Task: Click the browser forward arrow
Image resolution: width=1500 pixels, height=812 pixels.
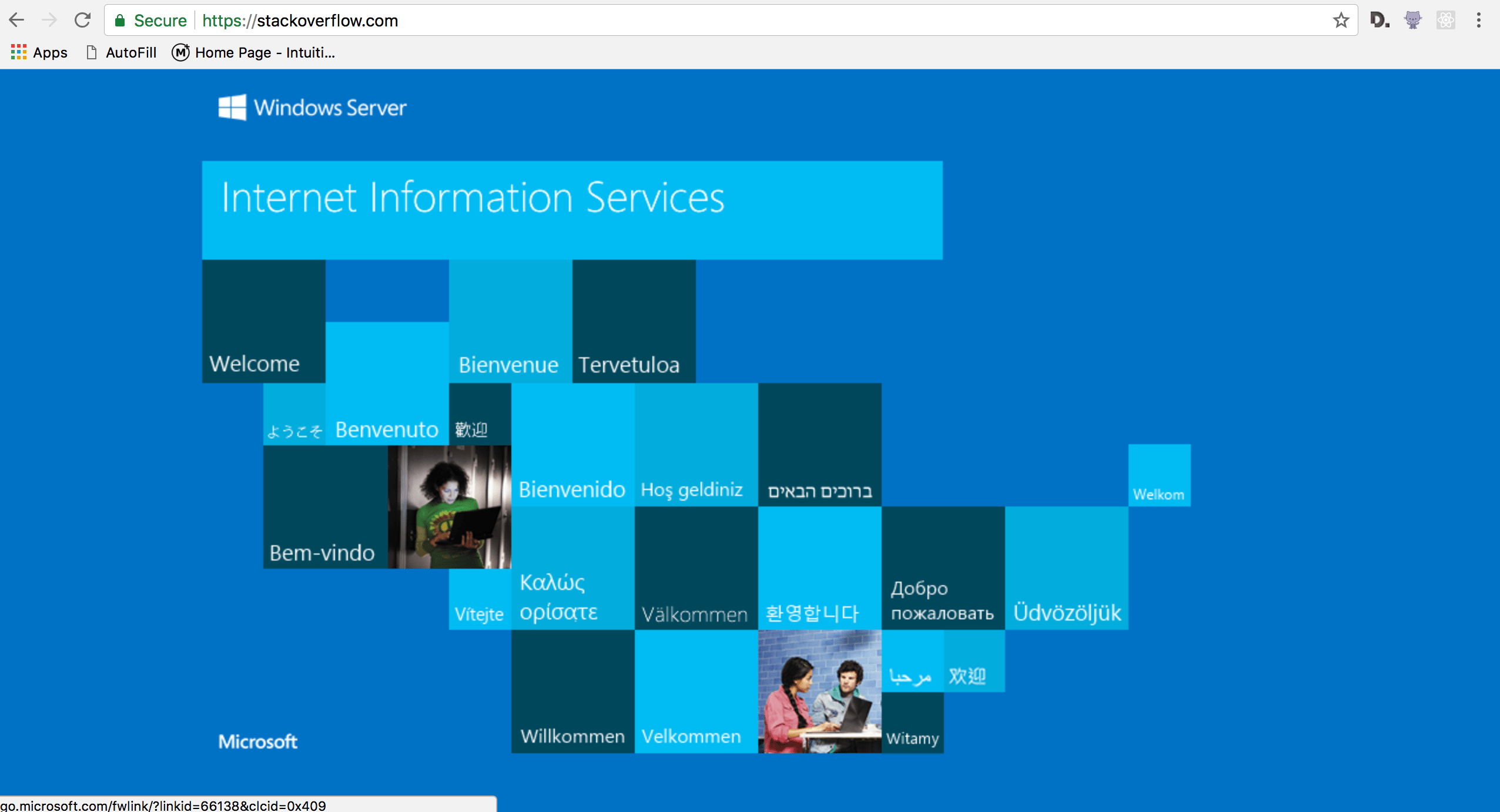Action: pyautogui.click(x=49, y=20)
